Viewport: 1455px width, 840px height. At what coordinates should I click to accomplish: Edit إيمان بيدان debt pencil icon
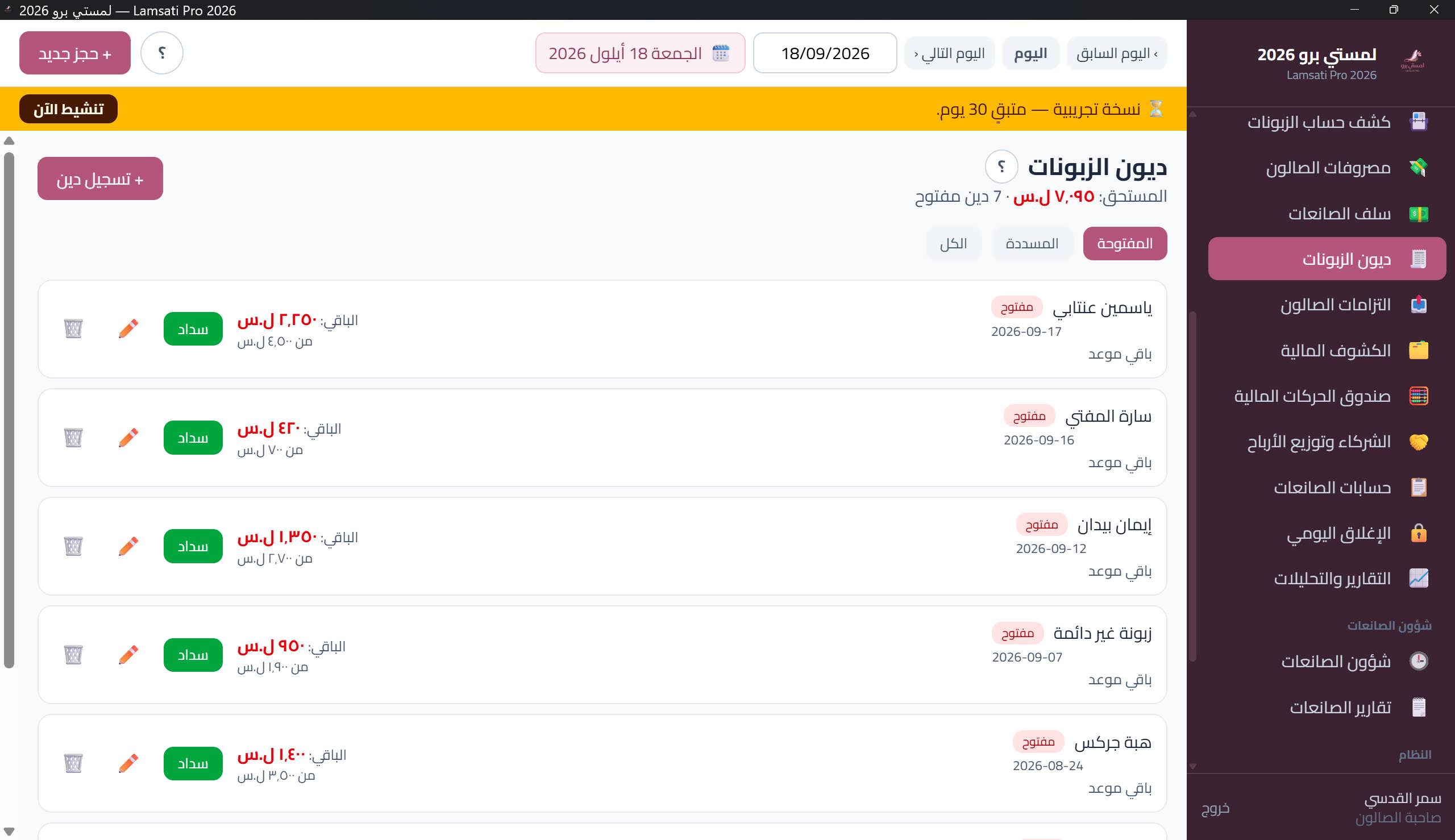point(128,546)
